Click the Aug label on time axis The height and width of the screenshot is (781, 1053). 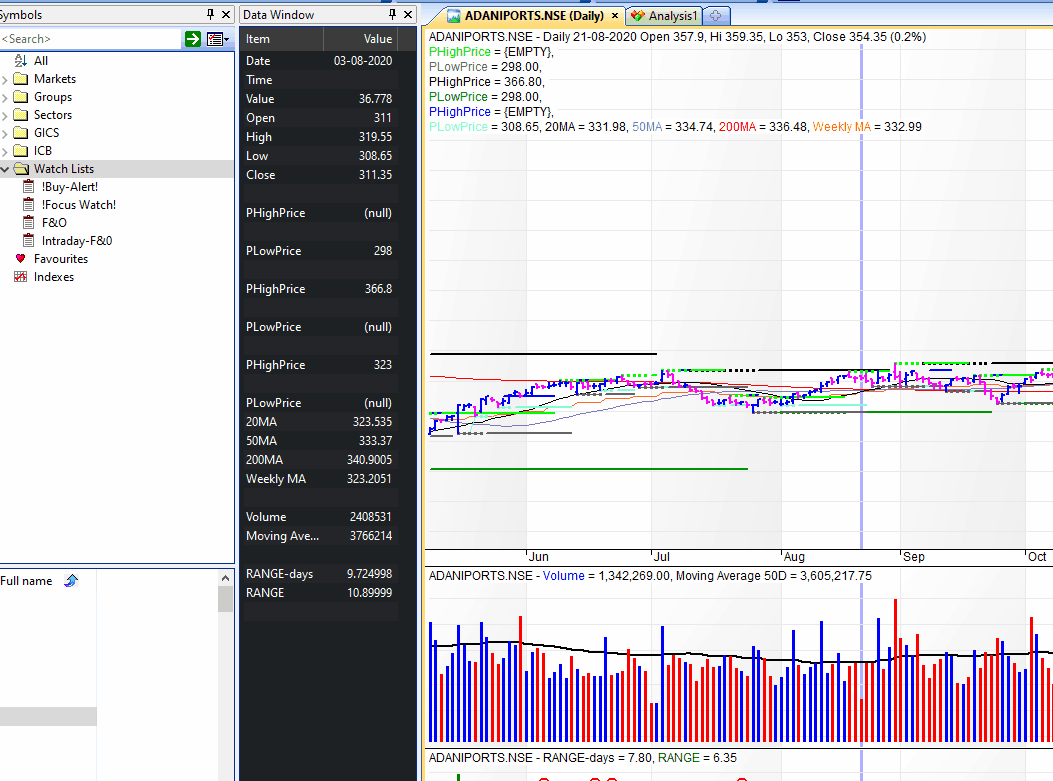pos(794,557)
